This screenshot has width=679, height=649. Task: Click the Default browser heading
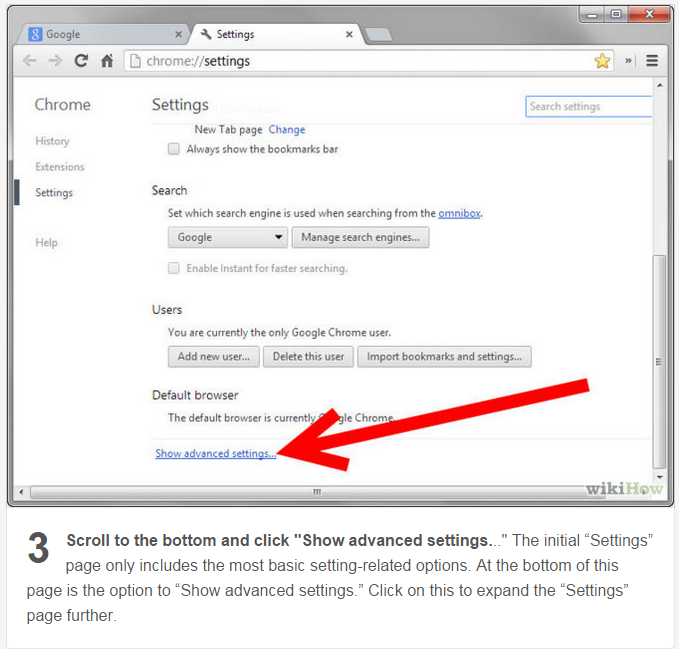[x=195, y=395]
